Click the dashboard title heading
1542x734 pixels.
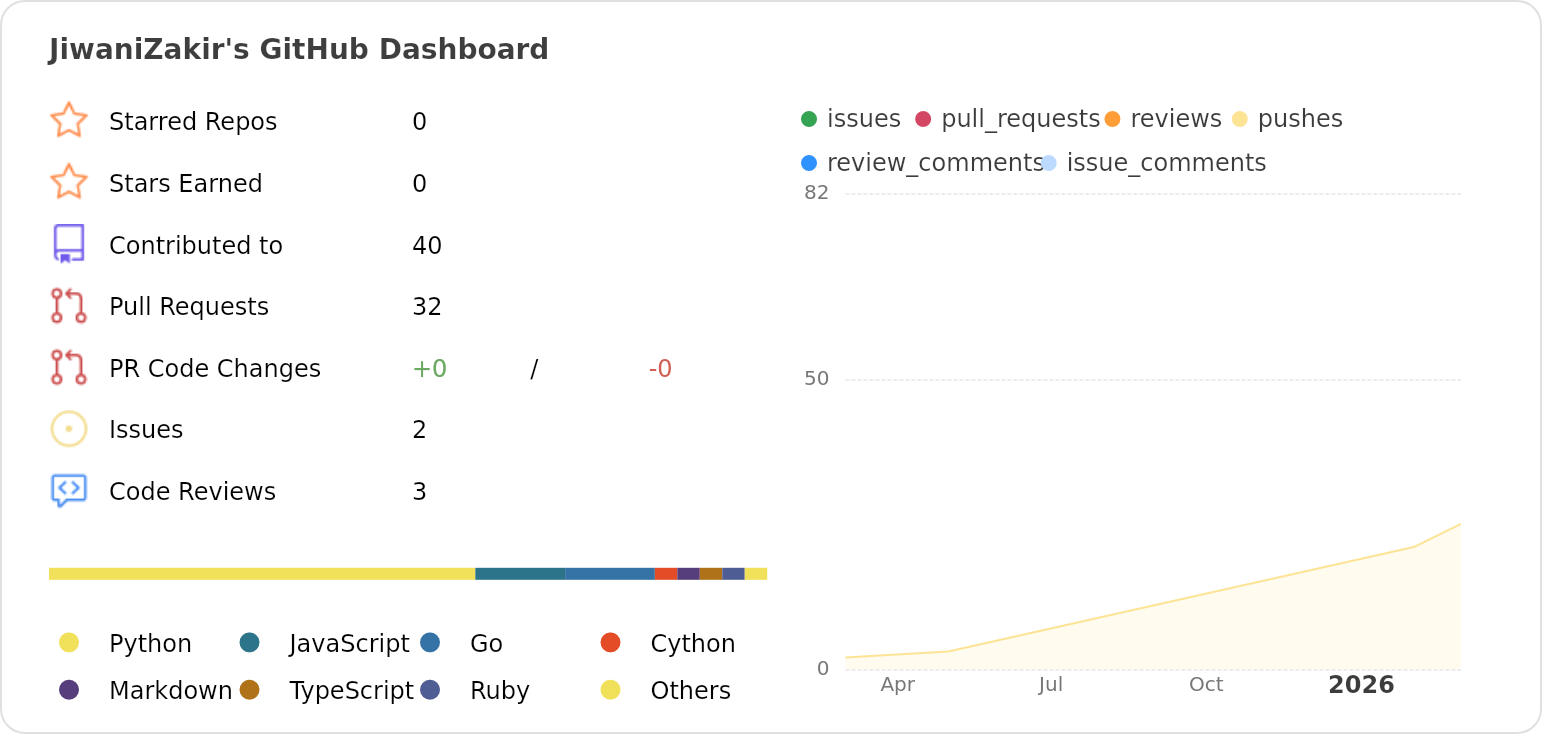[299, 49]
